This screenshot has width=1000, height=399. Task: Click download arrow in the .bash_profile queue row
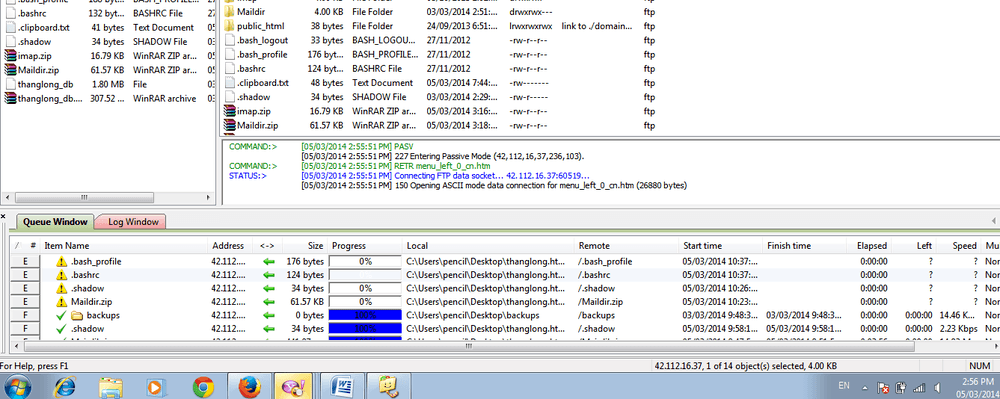pyautogui.click(x=268, y=261)
